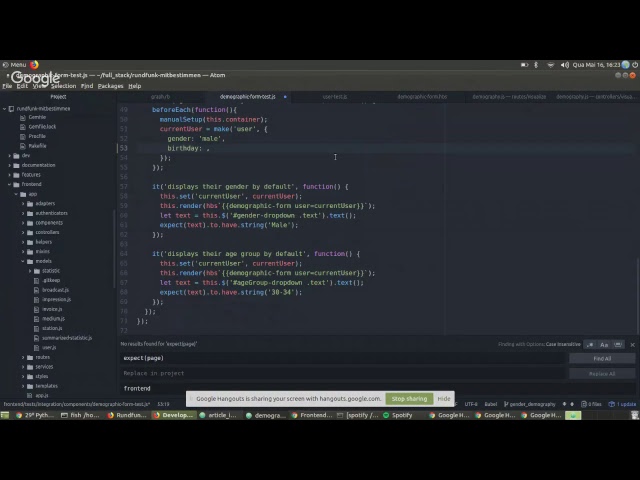Screen dimensions: 640x480
Task: Hide the Hangouts sharing notification
Action: [x=444, y=399]
